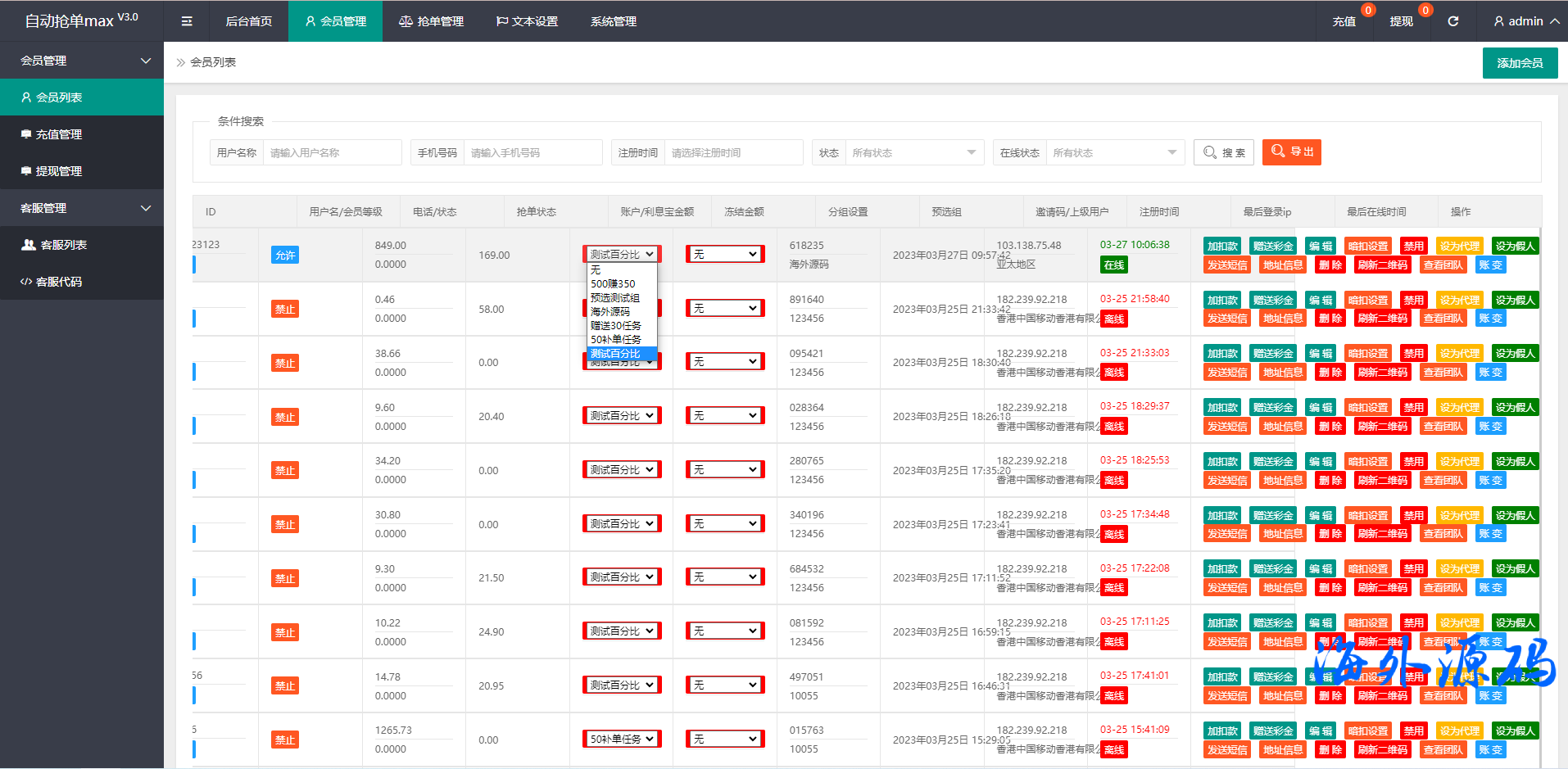This screenshot has height=769, width=1568.
Task: Open the 在线状态 filter dropdown
Action: coord(1114,153)
